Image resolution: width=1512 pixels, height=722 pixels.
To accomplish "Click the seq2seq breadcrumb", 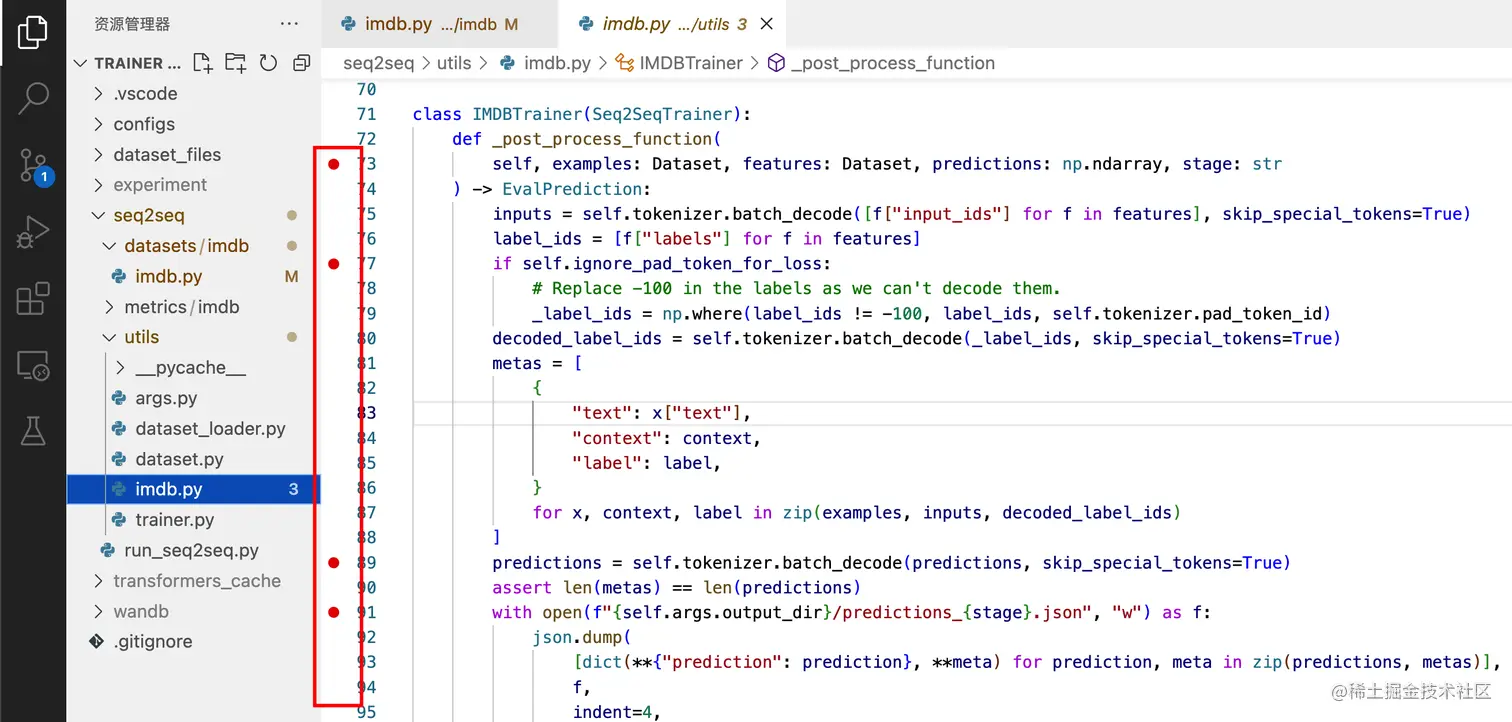I will click(378, 63).
